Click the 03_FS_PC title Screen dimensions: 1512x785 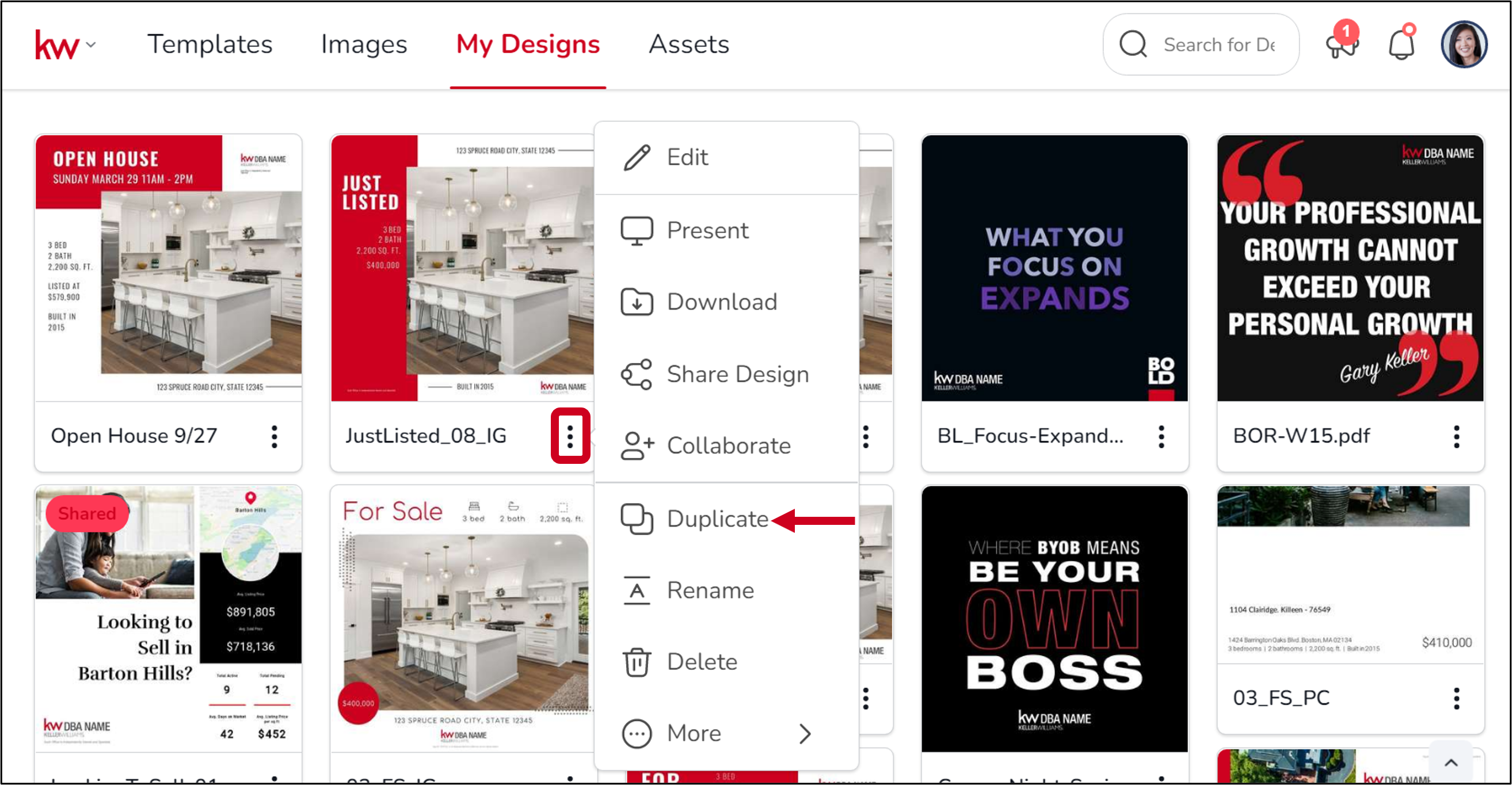point(1281,698)
